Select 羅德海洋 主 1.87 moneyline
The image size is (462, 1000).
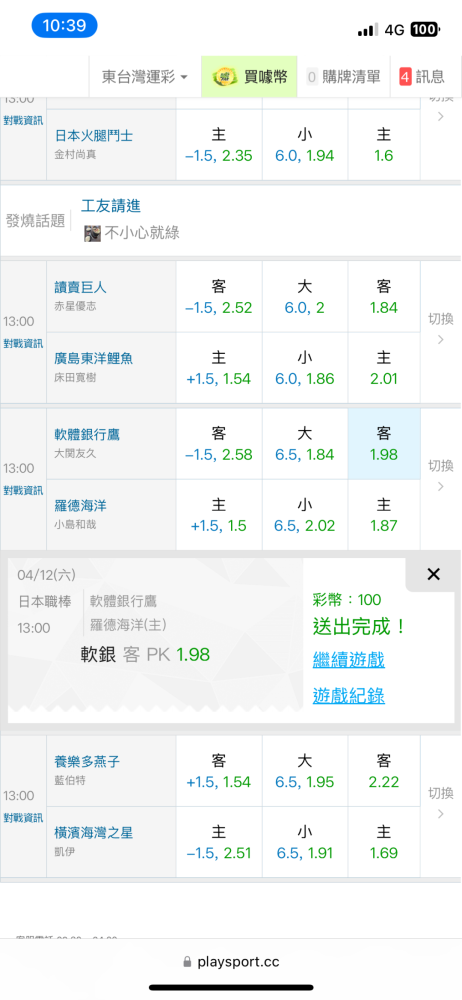click(384, 515)
